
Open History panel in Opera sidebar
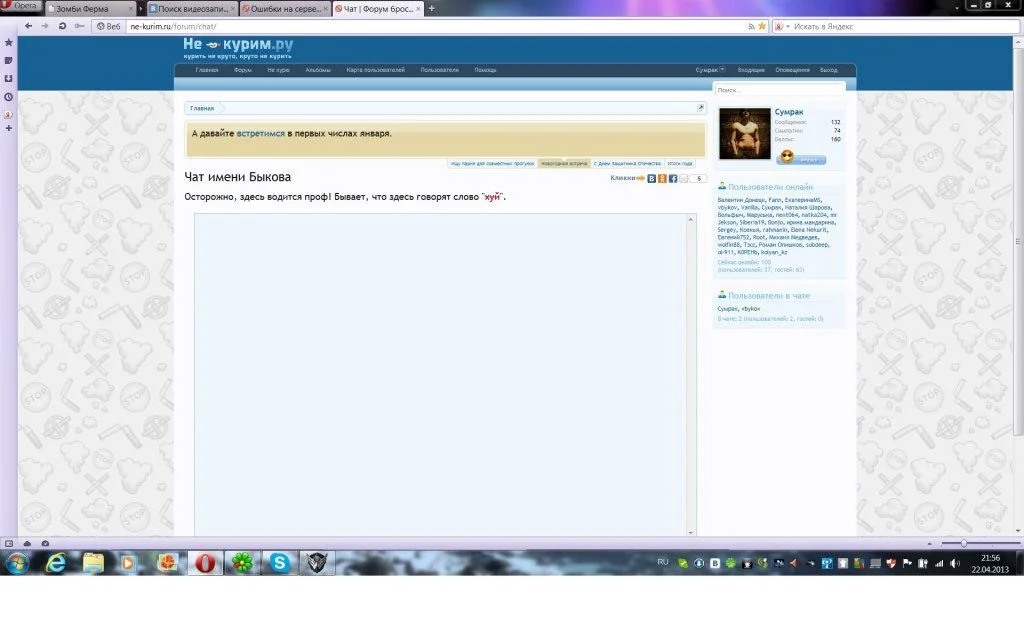tap(8, 97)
